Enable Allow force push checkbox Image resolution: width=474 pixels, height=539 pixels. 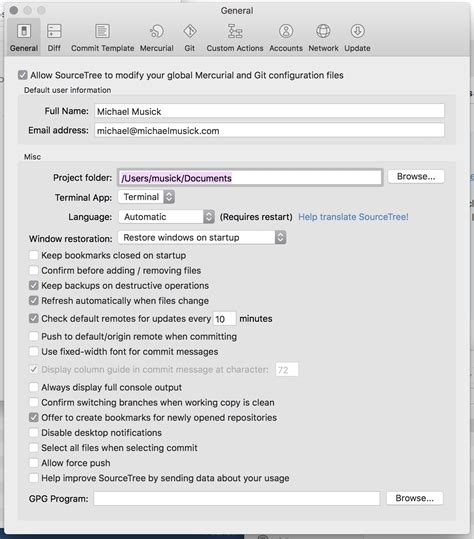coord(34,463)
